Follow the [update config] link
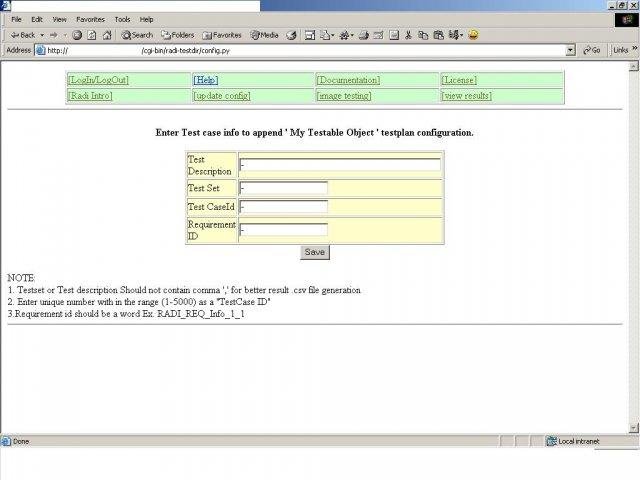 tap(222, 96)
